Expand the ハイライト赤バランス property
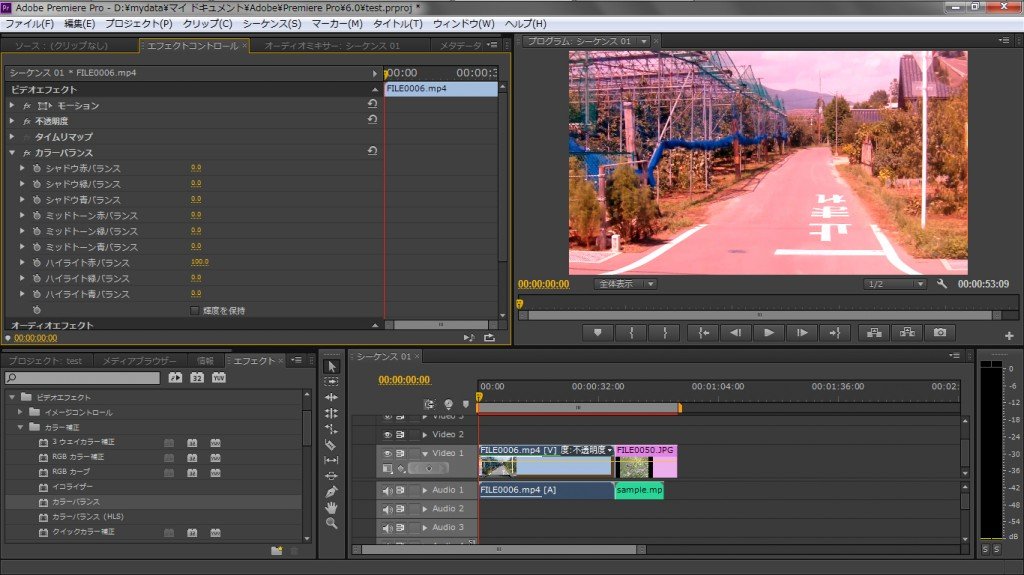The height and width of the screenshot is (575, 1024). tap(22, 262)
